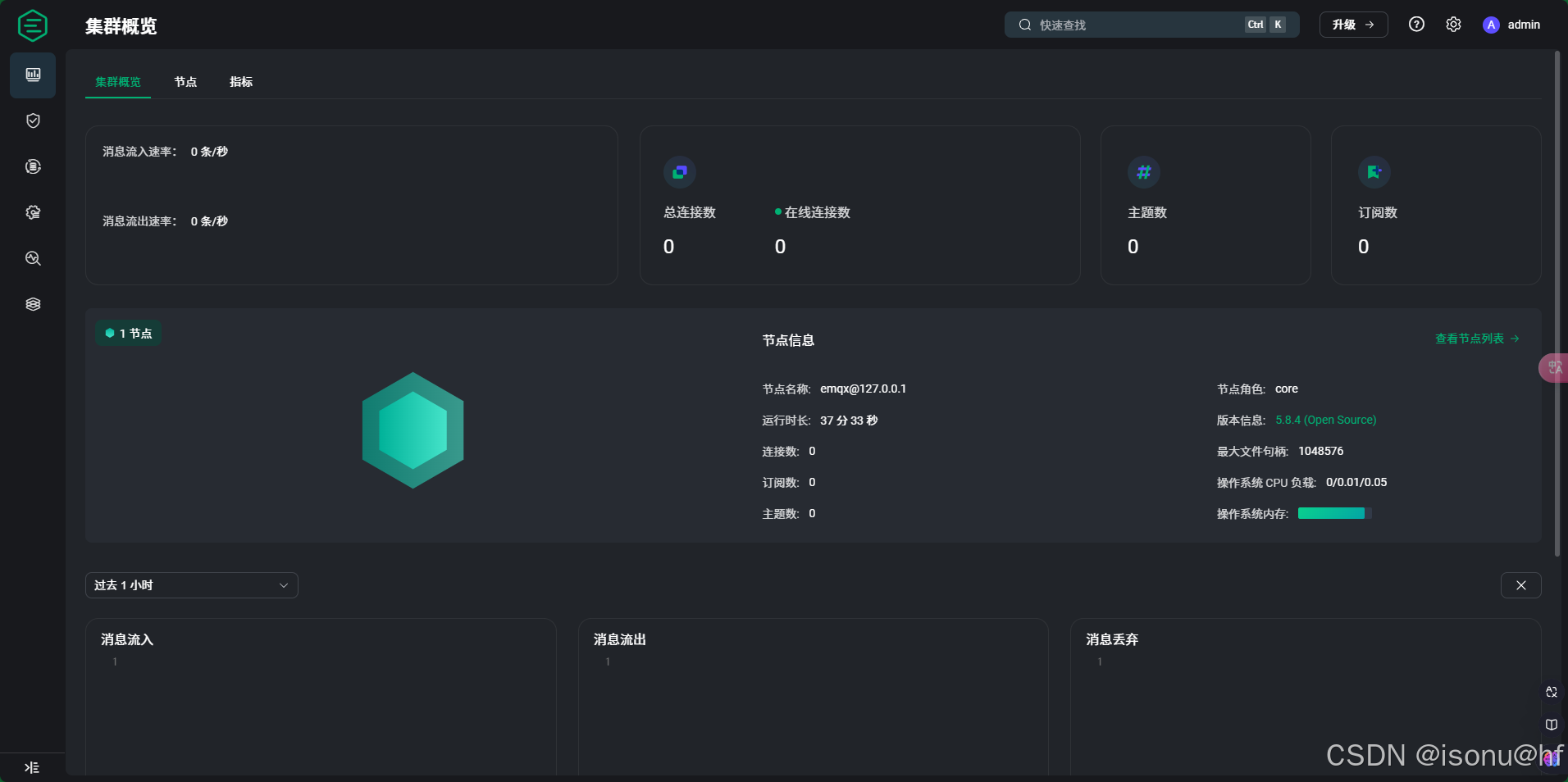Open the diagnostics tools sidebar icon
Image resolution: width=1568 pixels, height=782 pixels.
(33, 259)
